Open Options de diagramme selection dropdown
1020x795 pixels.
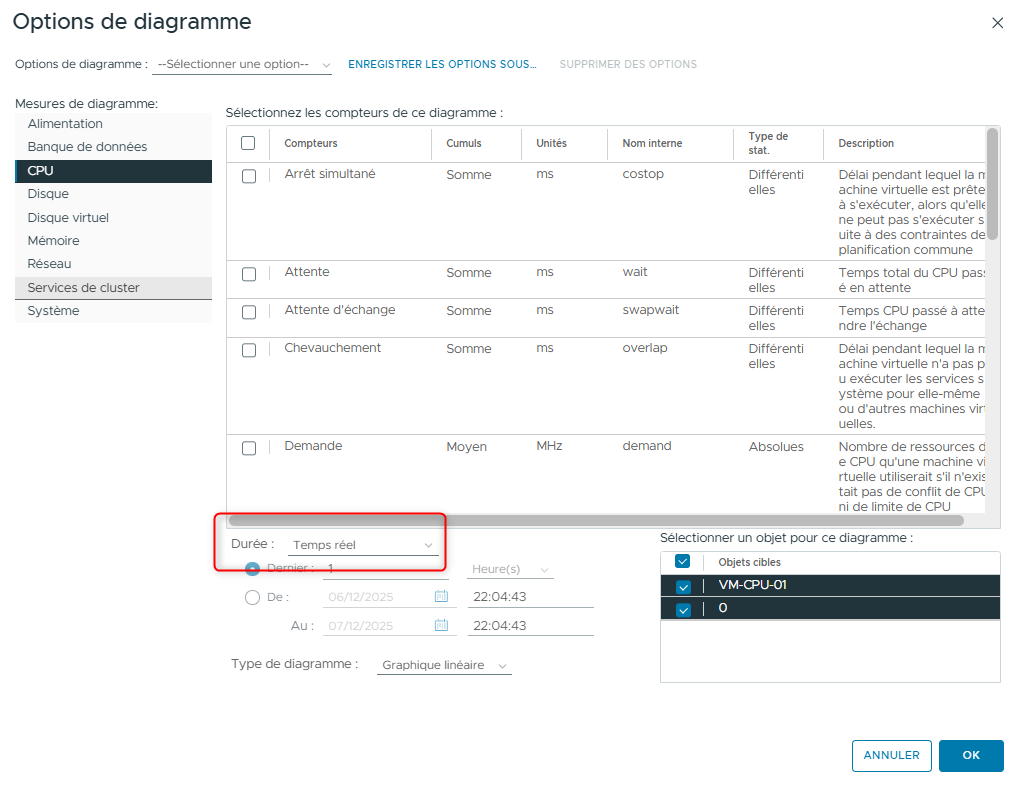243,64
